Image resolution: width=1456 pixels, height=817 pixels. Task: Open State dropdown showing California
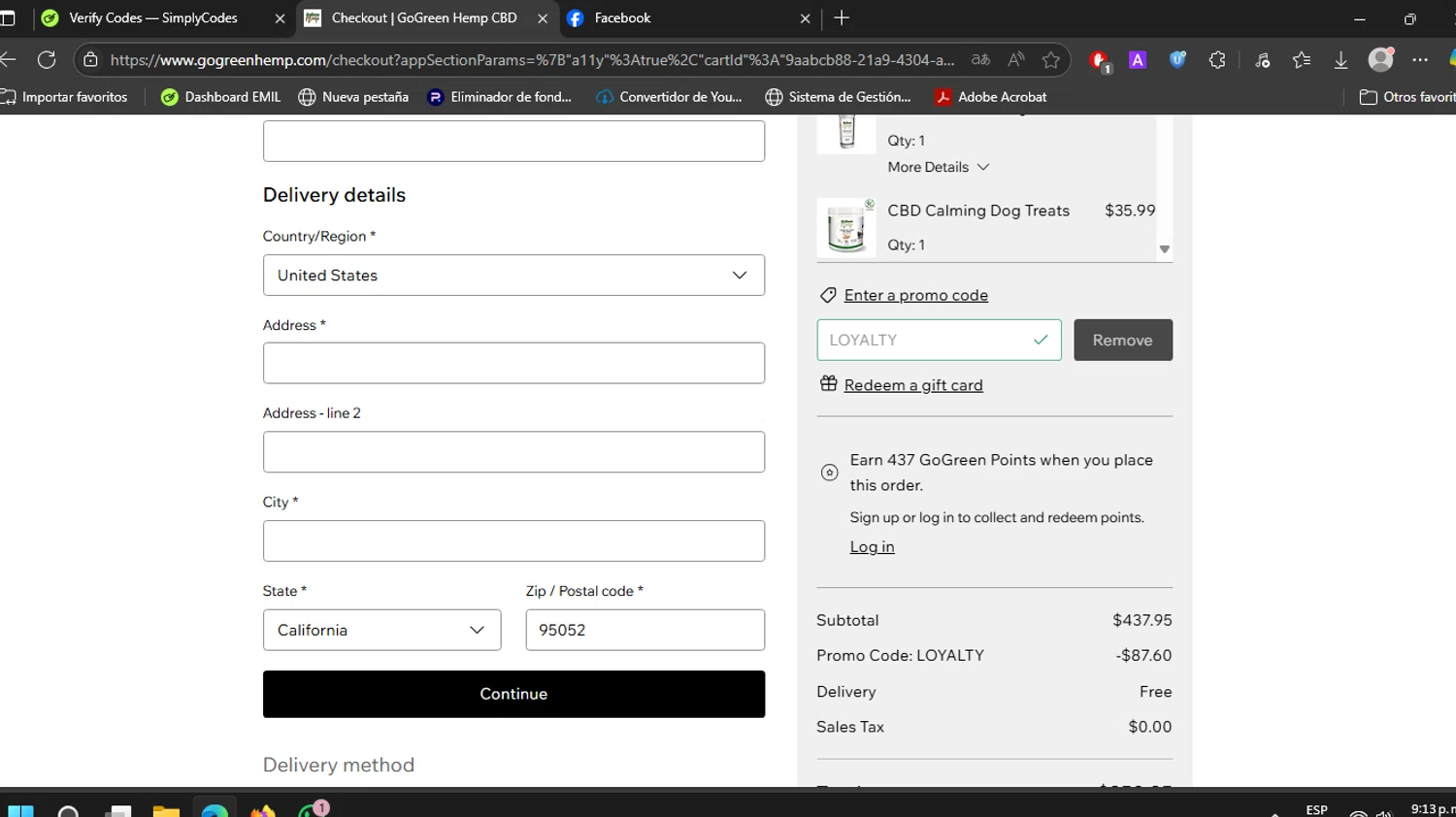click(x=381, y=630)
